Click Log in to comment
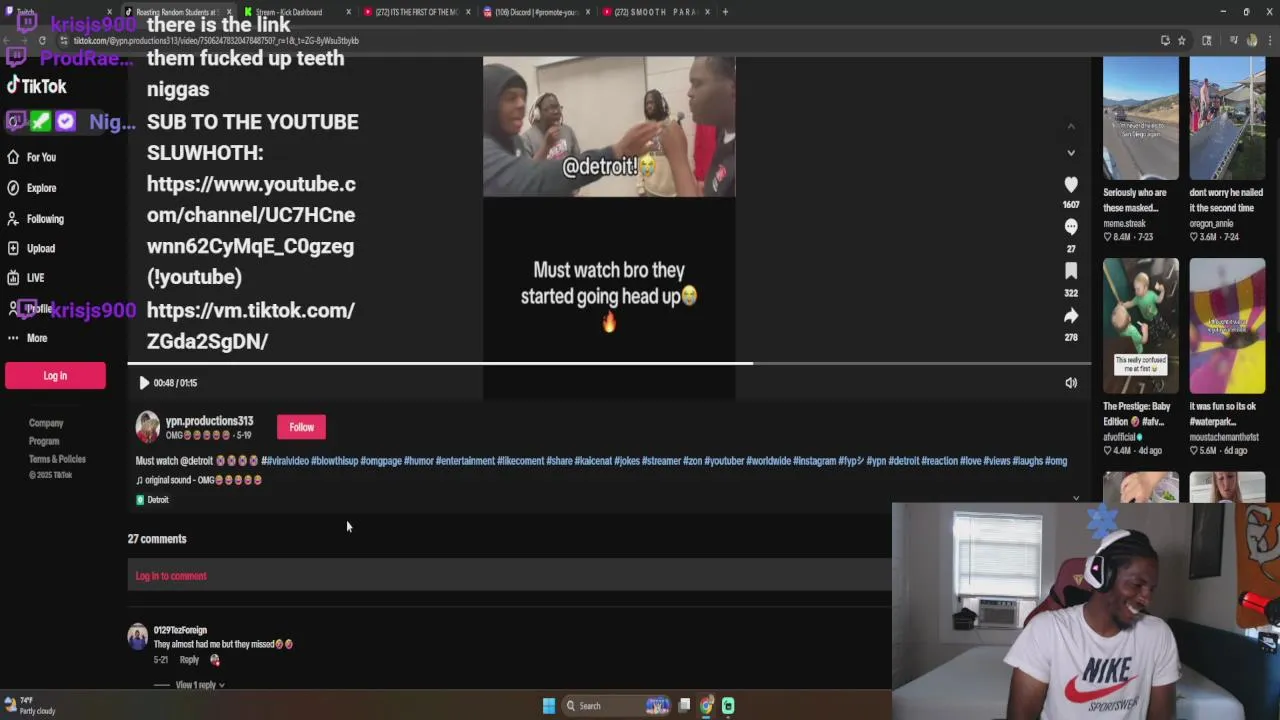The image size is (1280, 720). tap(171, 576)
